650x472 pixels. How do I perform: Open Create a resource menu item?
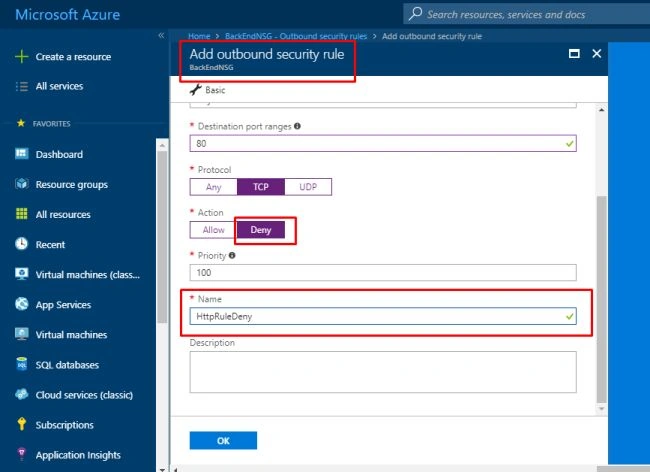73,57
